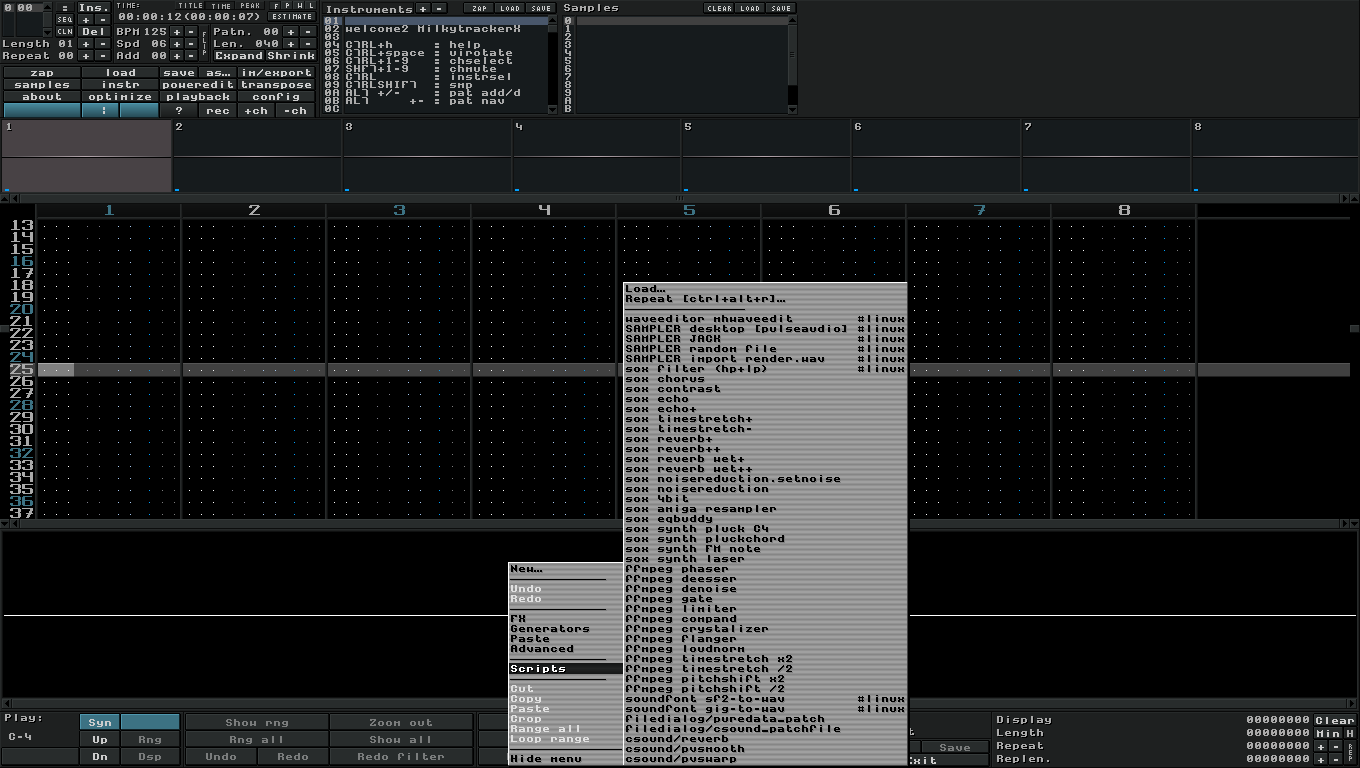Expand the FX submenu in context menu

(518, 619)
